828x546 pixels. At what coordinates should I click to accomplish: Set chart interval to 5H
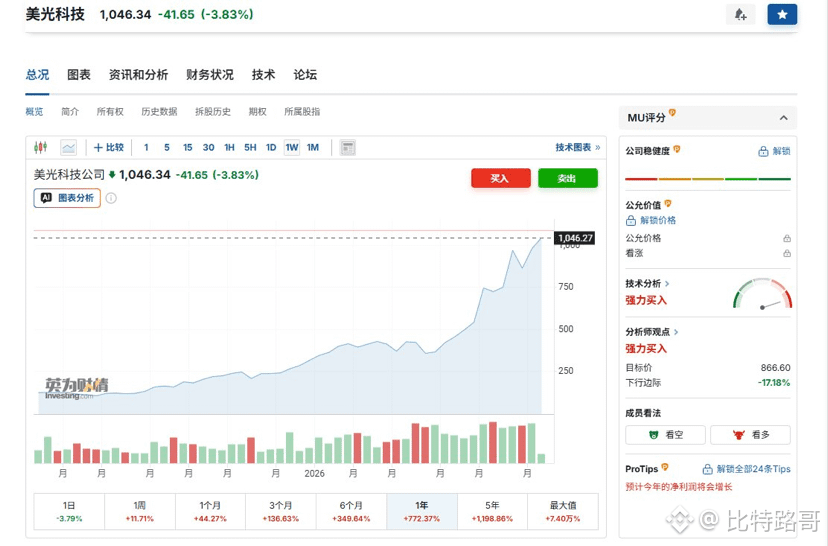[250, 147]
